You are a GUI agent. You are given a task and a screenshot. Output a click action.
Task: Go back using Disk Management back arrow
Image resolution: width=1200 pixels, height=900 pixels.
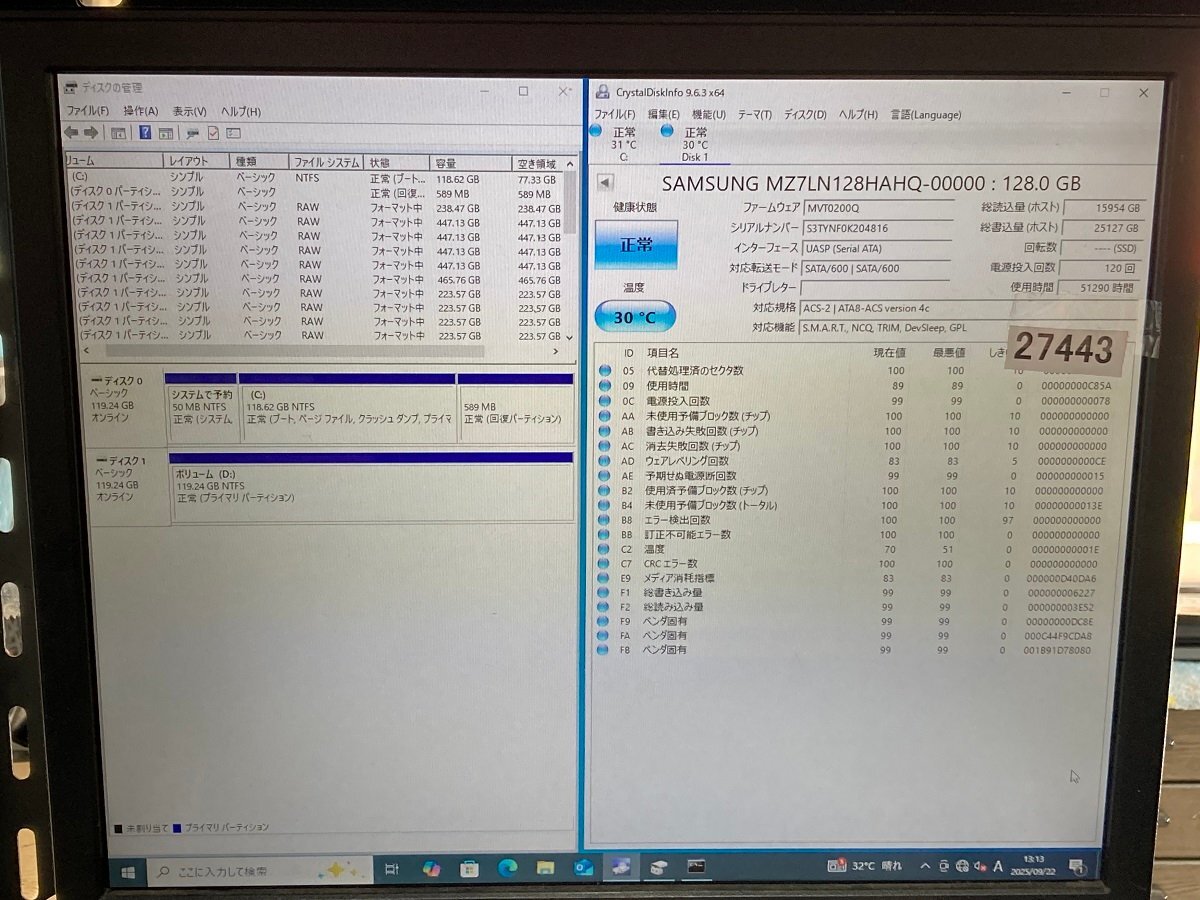pos(71,132)
